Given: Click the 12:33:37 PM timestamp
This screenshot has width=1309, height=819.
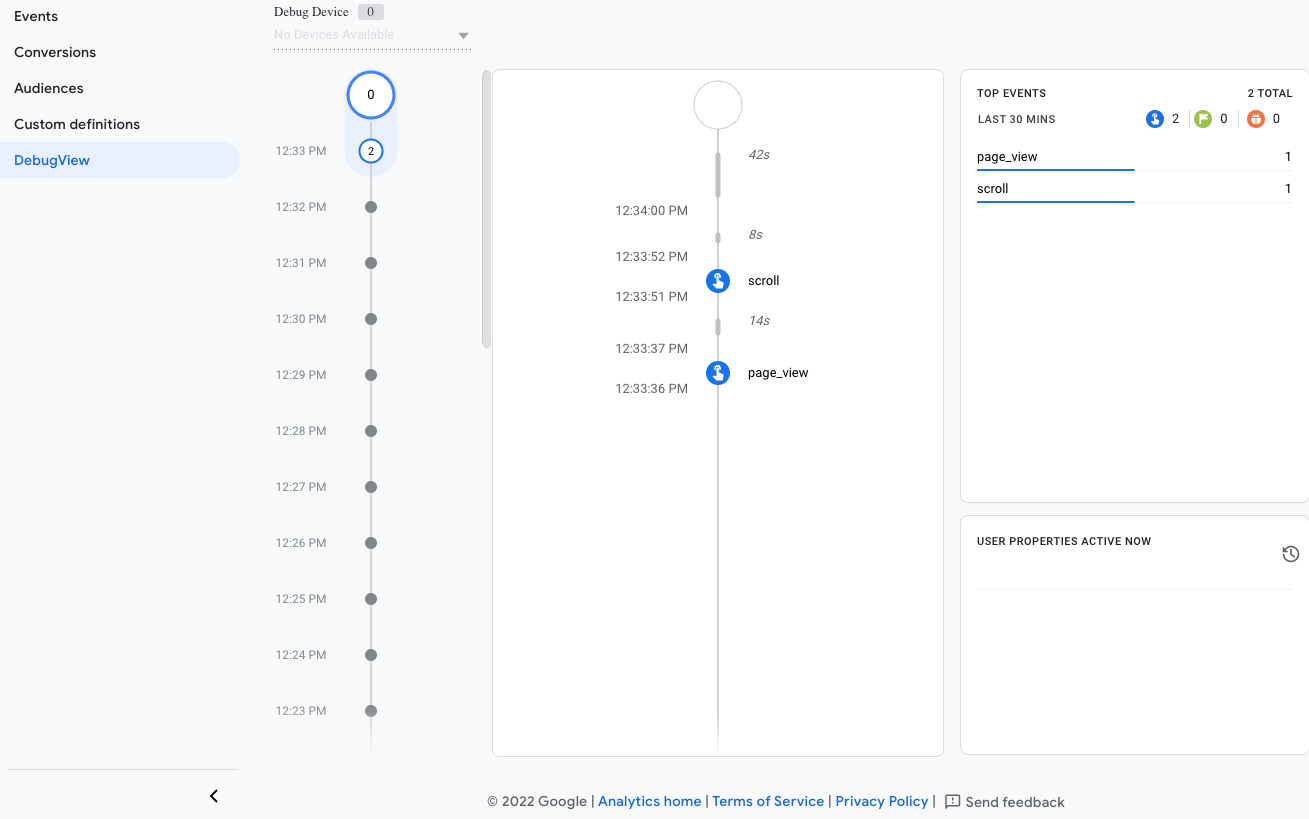Looking at the screenshot, I should 652,349.
